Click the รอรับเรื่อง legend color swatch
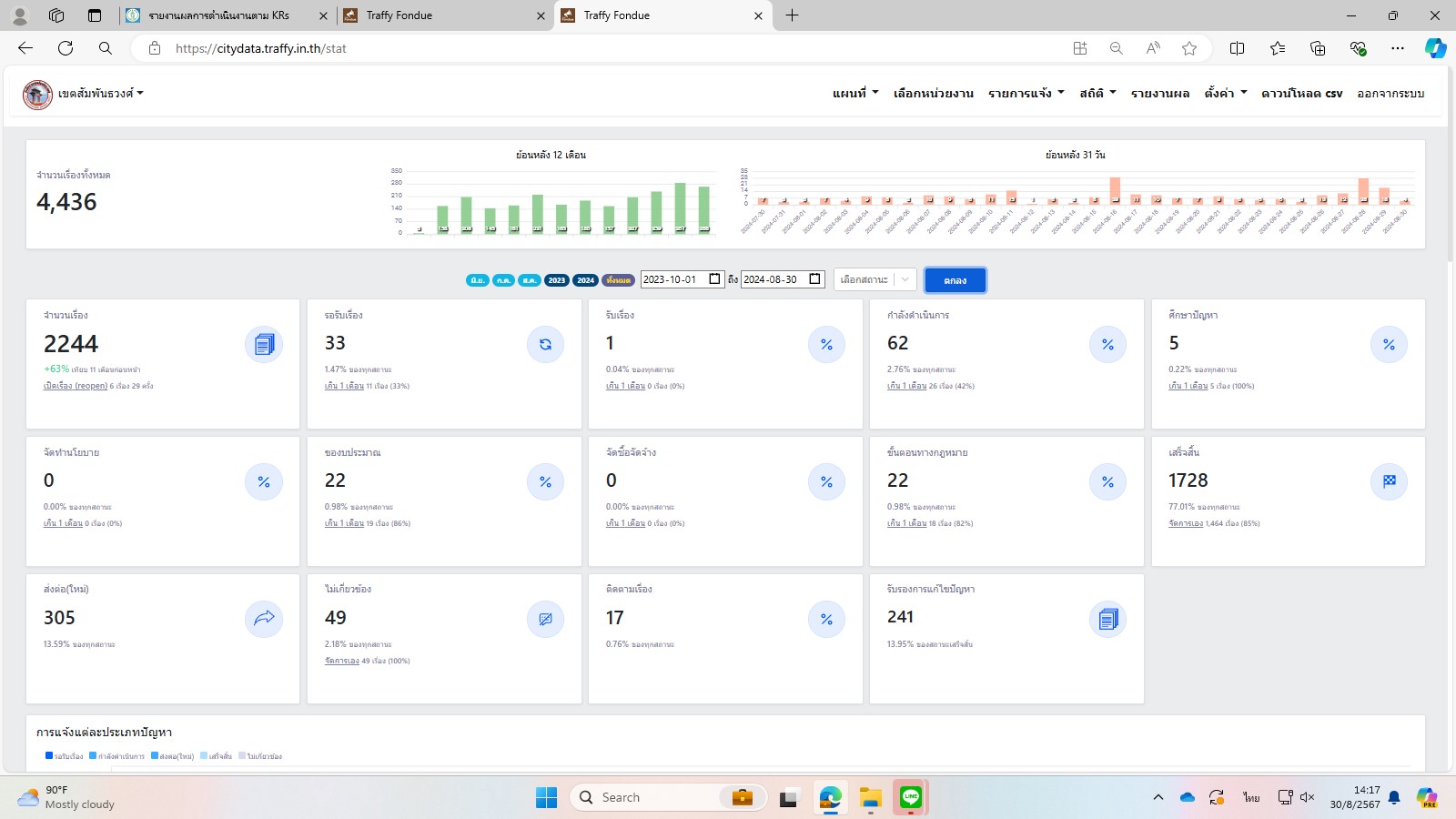The image size is (1456, 819). 49,756
